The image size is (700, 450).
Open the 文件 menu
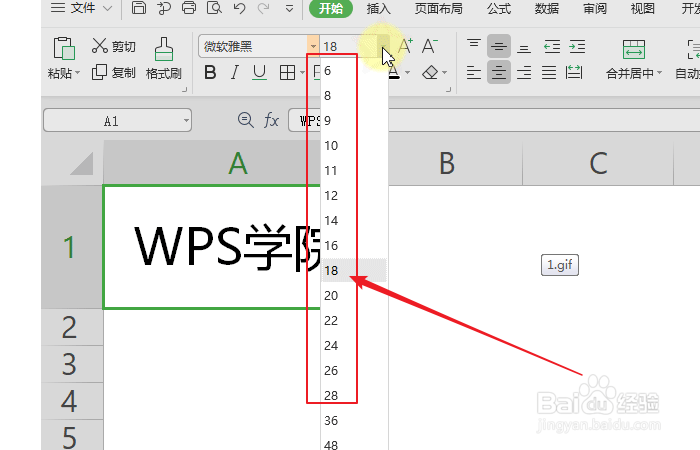[x=82, y=8]
